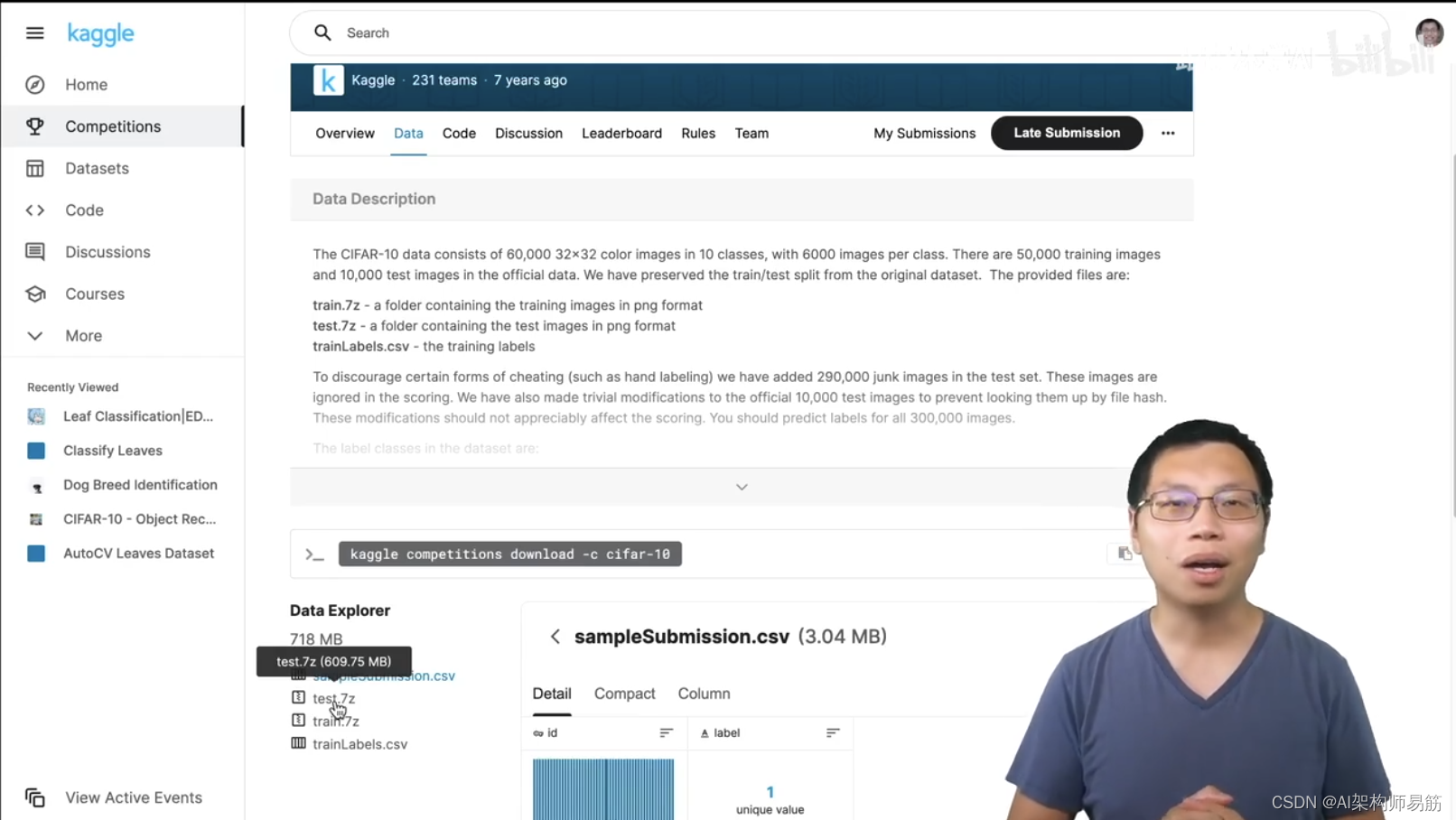
Task: Click the Courses graduation cap icon
Action: [x=35, y=294]
